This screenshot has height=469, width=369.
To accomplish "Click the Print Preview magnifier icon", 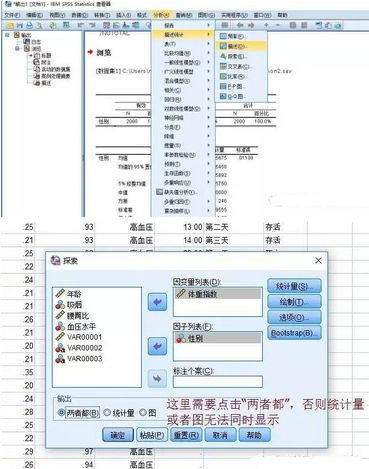I will point(39,25).
